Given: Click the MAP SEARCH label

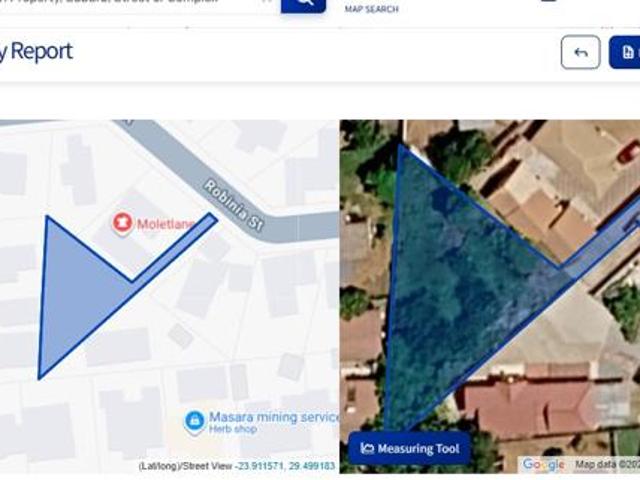Looking at the screenshot, I should point(371,9).
